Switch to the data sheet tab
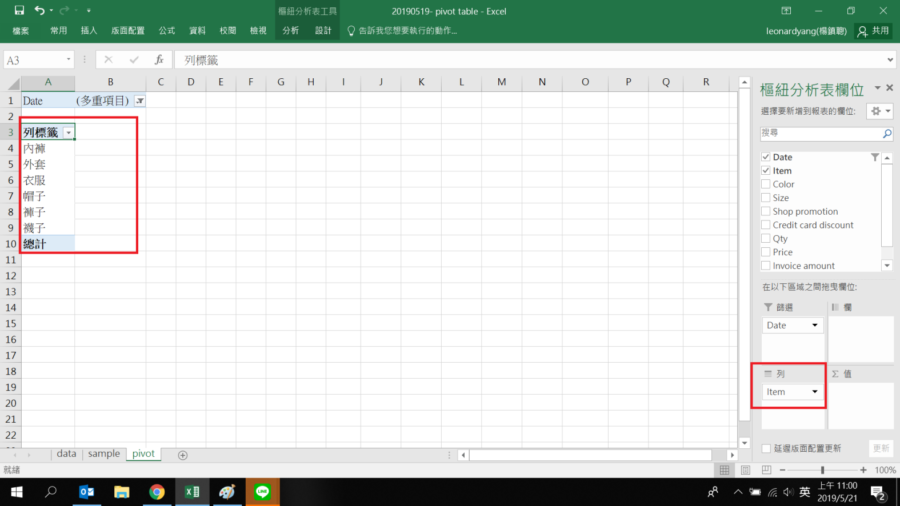900x506 pixels. (x=66, y=454)
